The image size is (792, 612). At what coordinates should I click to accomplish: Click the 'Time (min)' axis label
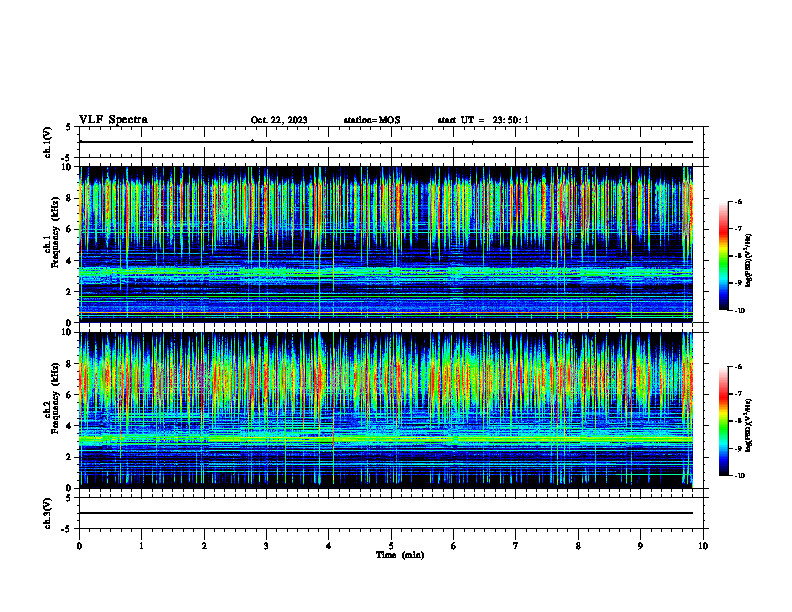400,555
